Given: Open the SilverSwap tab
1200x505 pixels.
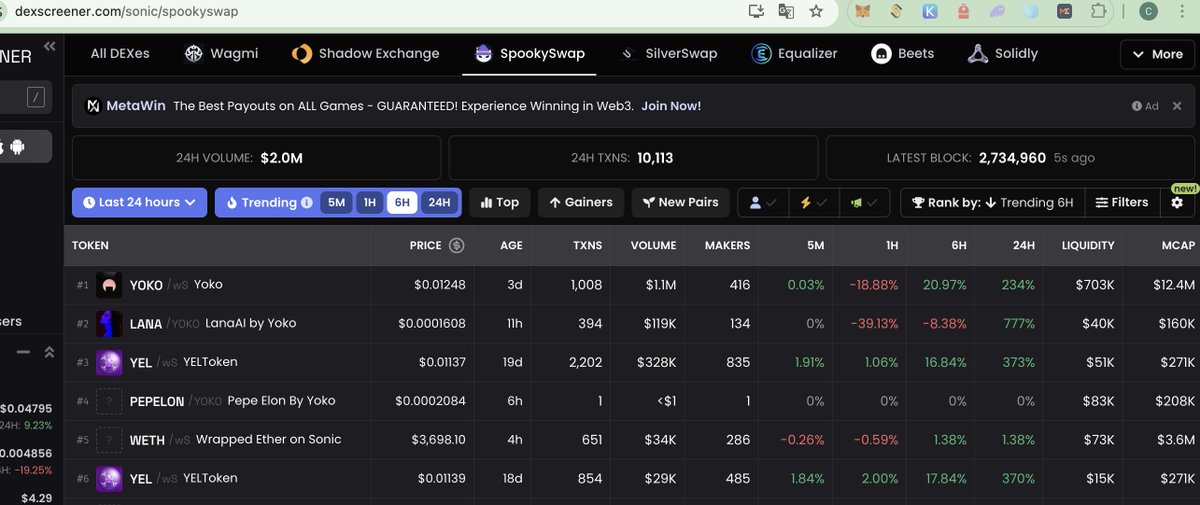Looking at the screenshot, I should [x=668, y=53].
